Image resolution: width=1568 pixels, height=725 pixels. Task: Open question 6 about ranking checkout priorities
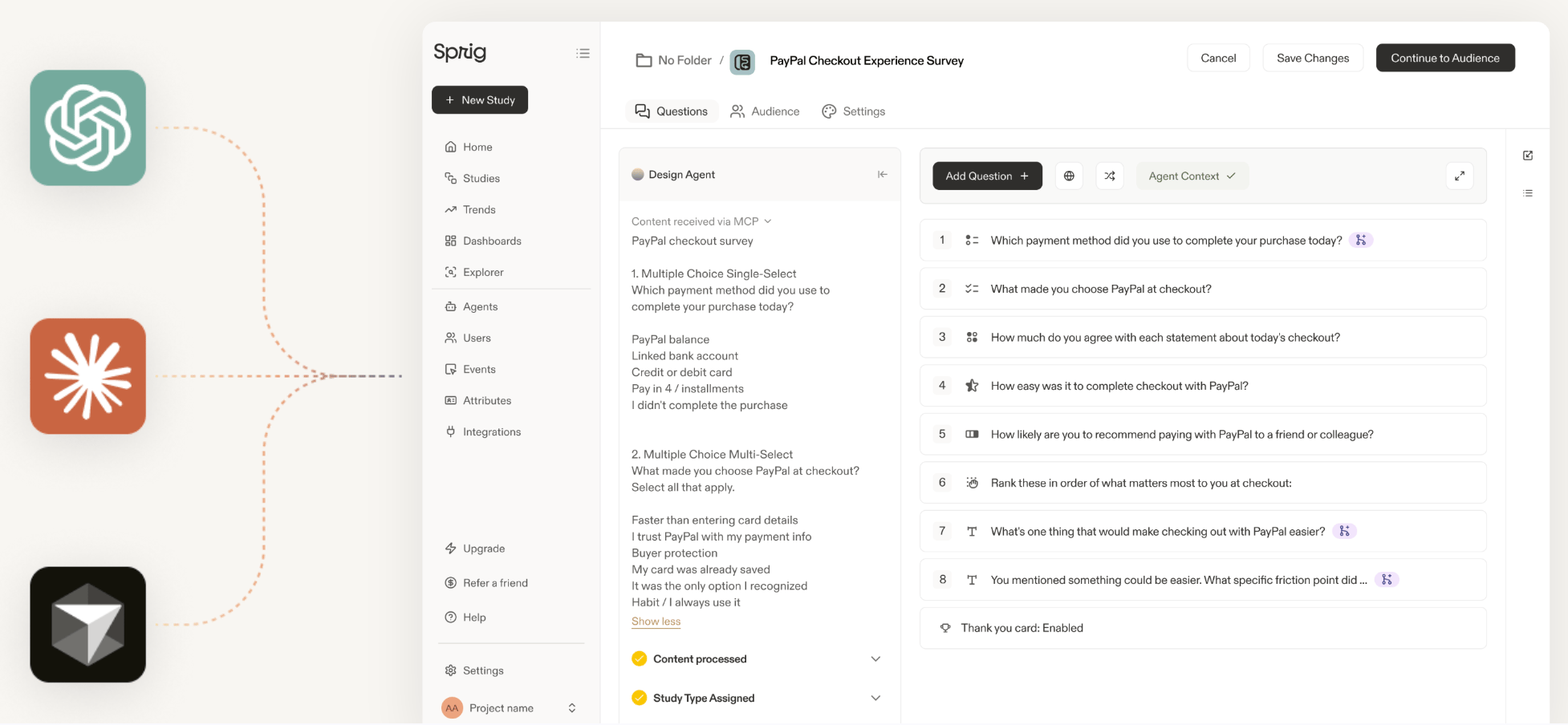tap(1203, 483)
